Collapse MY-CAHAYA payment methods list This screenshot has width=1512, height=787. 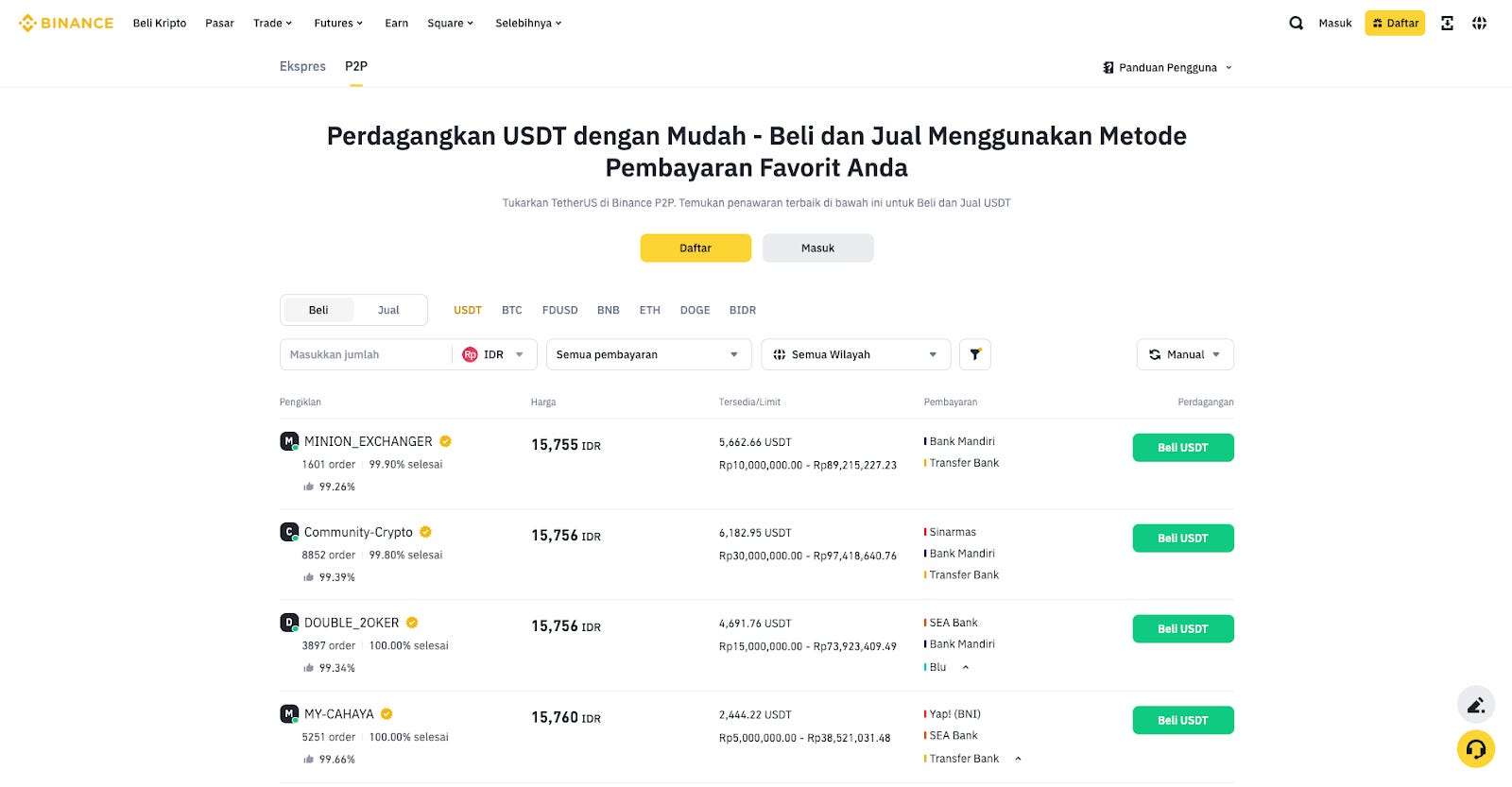coord(1018,759)
